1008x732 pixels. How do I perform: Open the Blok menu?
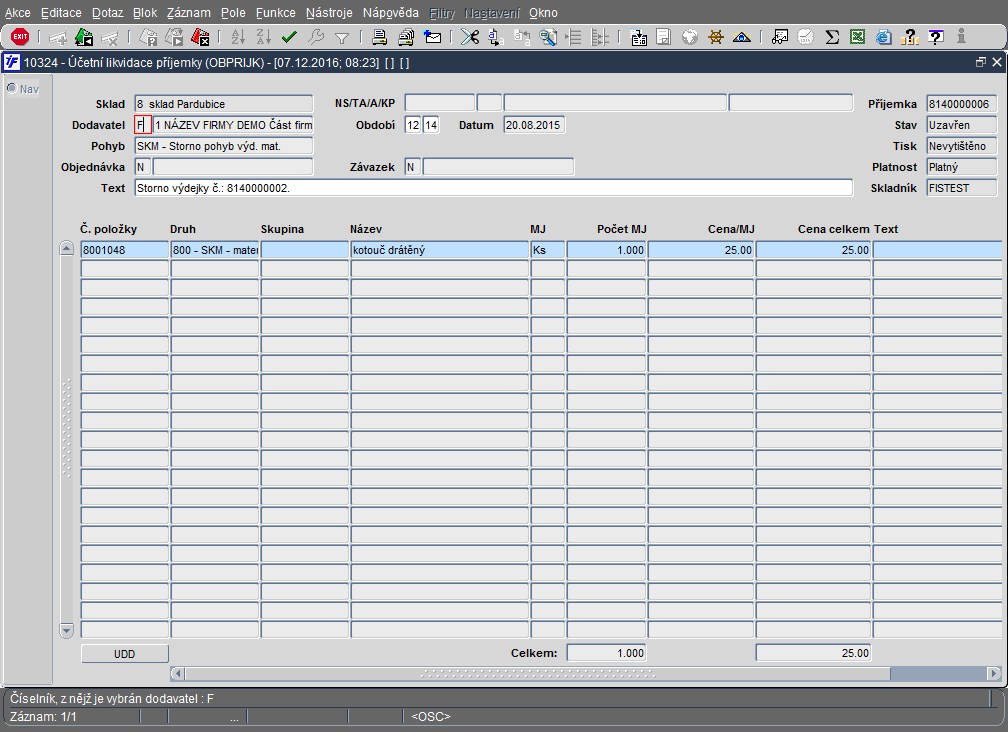145,13
